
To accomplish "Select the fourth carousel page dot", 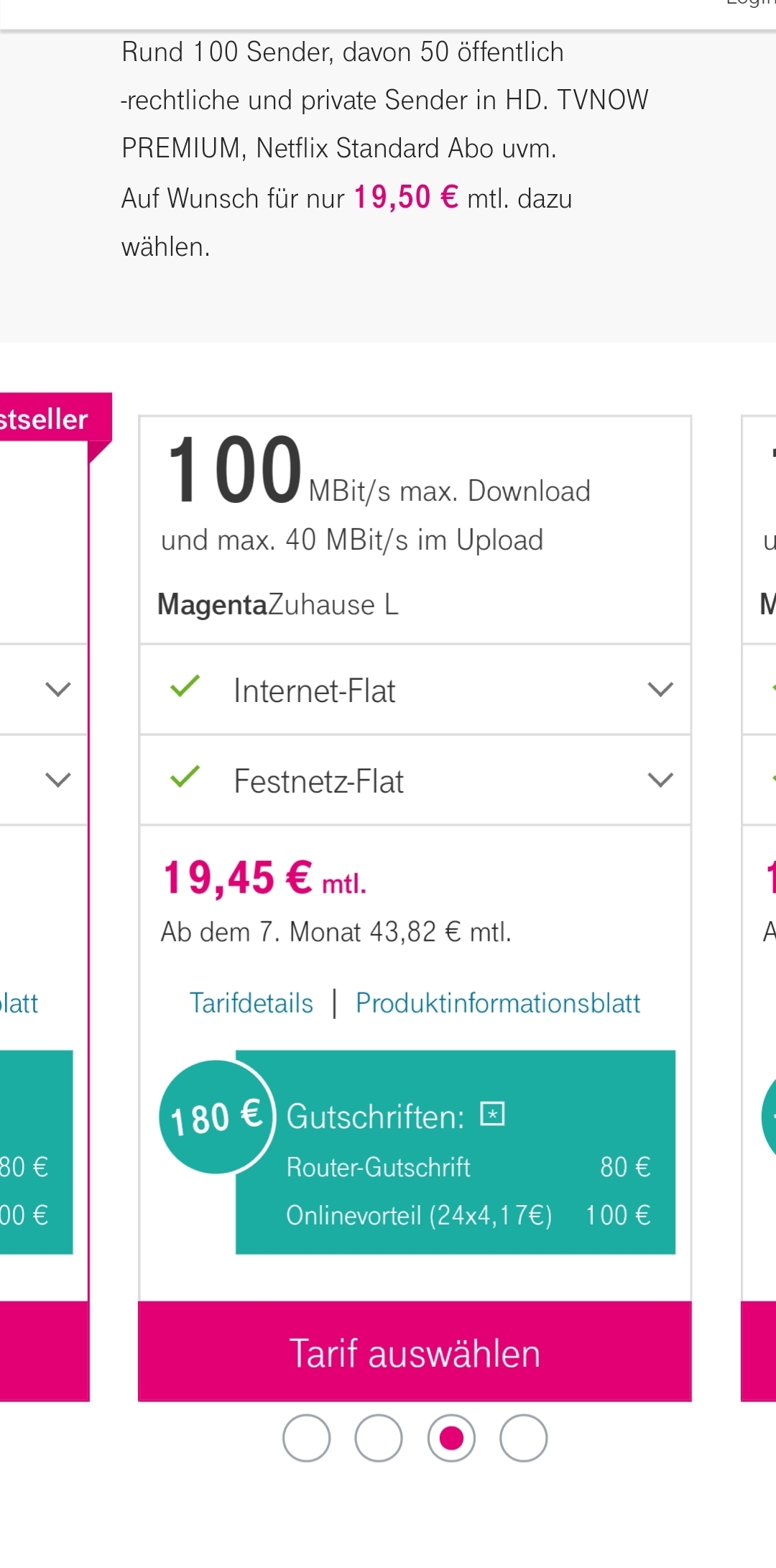I will [524, 1438].
